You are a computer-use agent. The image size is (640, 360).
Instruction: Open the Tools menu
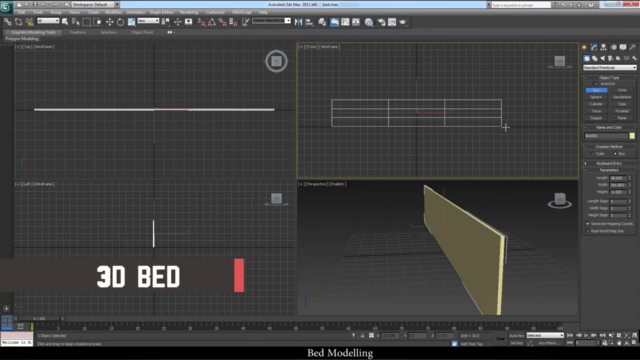[38, 12]
